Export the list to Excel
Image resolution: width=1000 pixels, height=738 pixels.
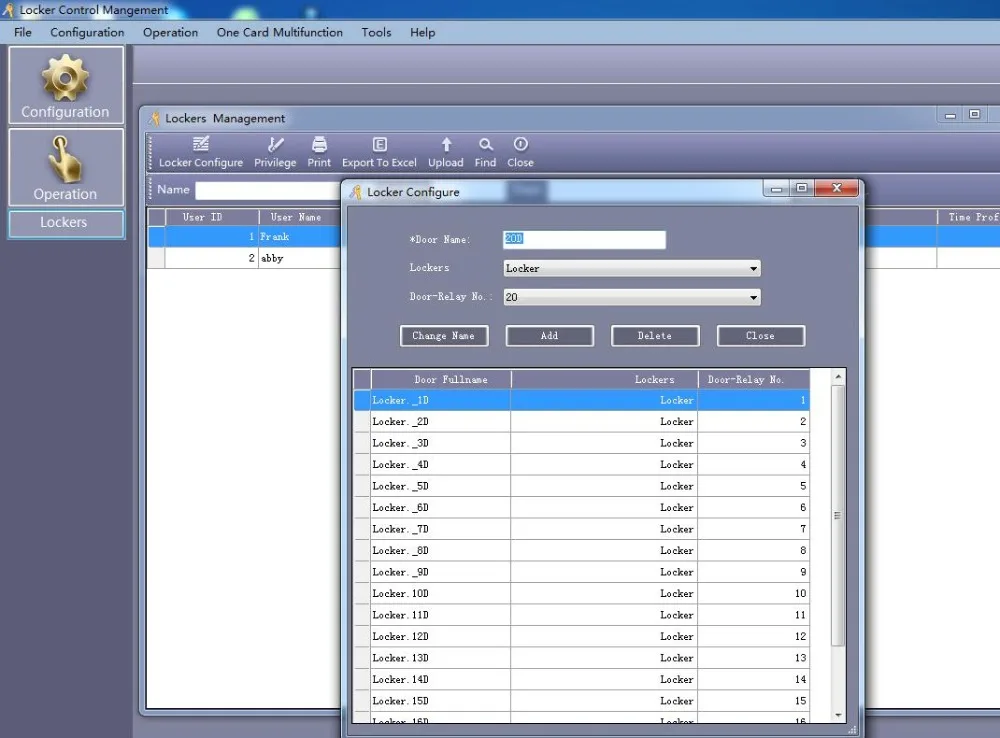click(x=379, y=152)
